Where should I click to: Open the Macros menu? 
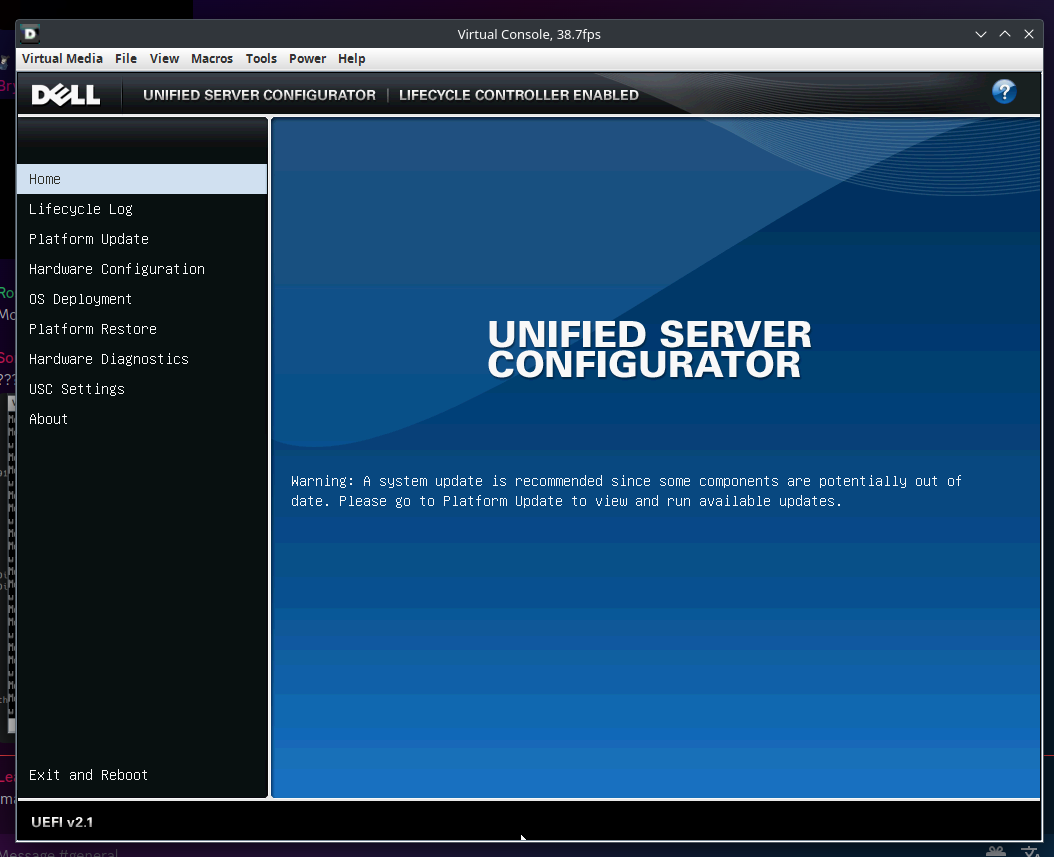pos(211,58)
